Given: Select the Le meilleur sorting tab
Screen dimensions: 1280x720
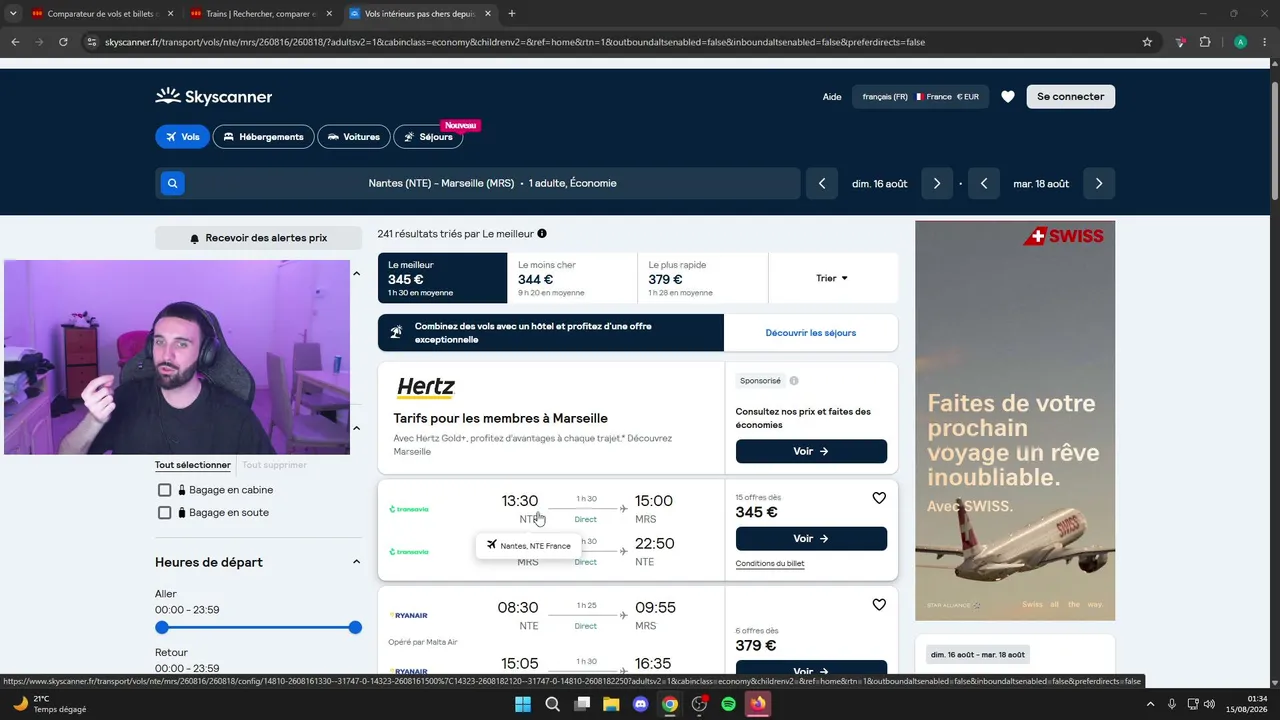Looking at the screenshot, I should coord(442,278).
